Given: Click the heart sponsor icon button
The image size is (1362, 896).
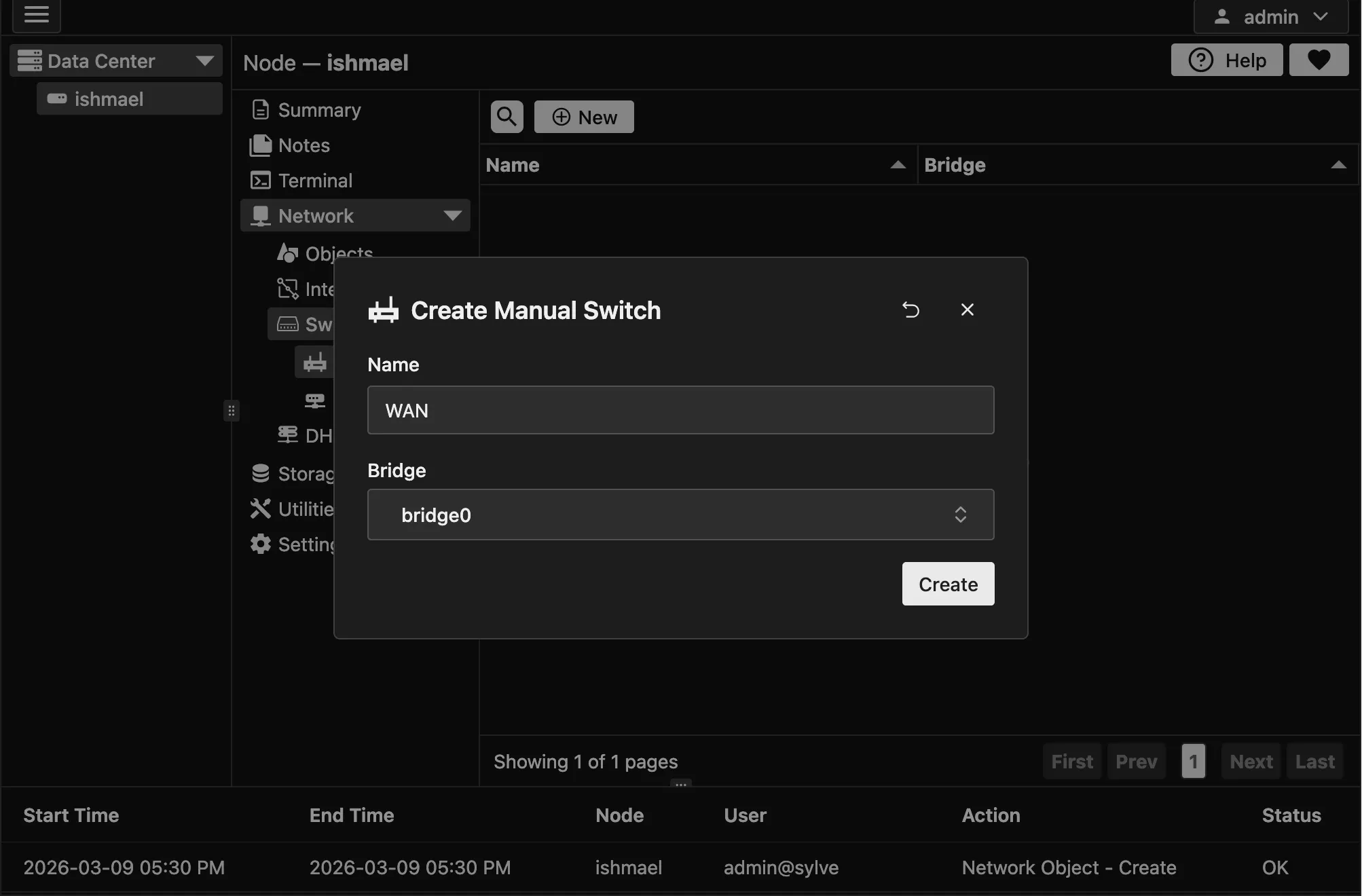Looking at the screenshot, I should (1318, 60).
